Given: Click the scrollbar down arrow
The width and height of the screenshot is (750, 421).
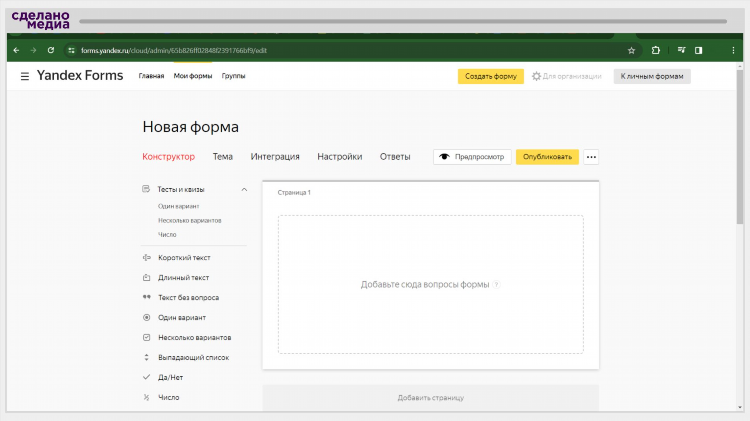Looking at the screenshot, I should coord(740,407).
